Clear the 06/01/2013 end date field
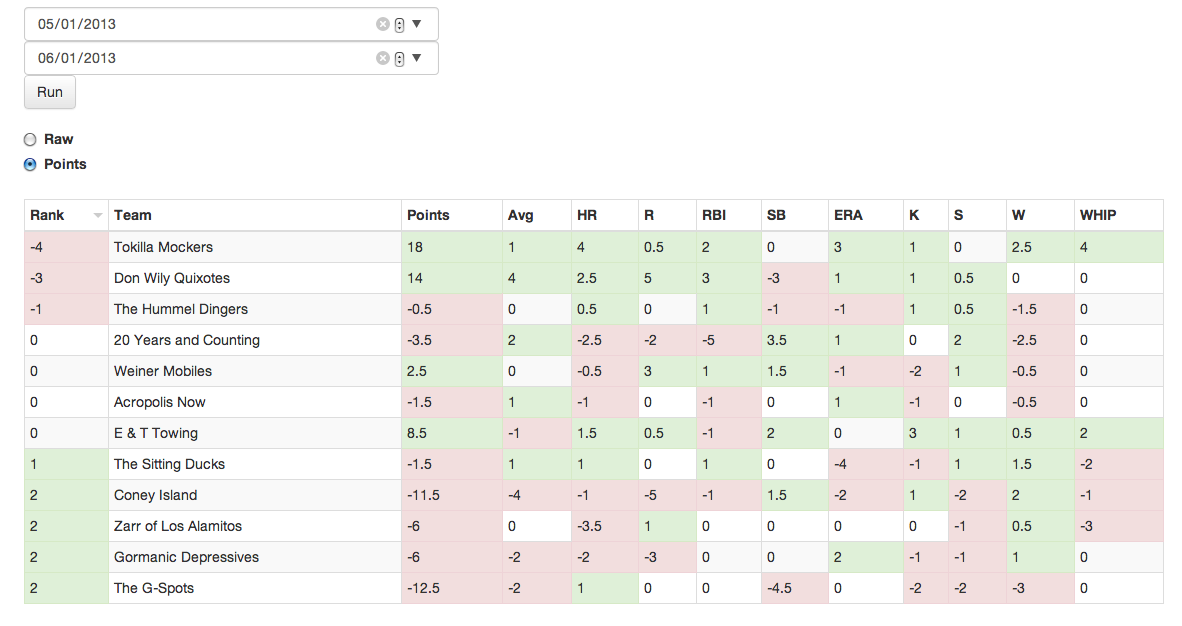1182x626 pixels. pos(382,58)
